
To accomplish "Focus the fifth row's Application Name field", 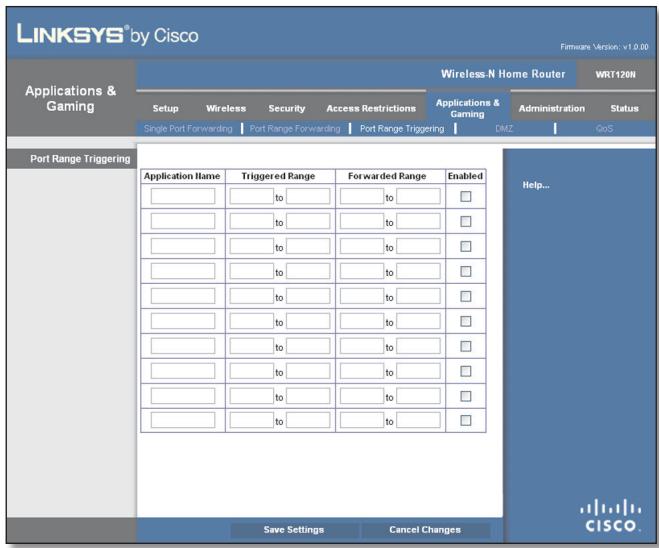I will (x=183, y=296).
